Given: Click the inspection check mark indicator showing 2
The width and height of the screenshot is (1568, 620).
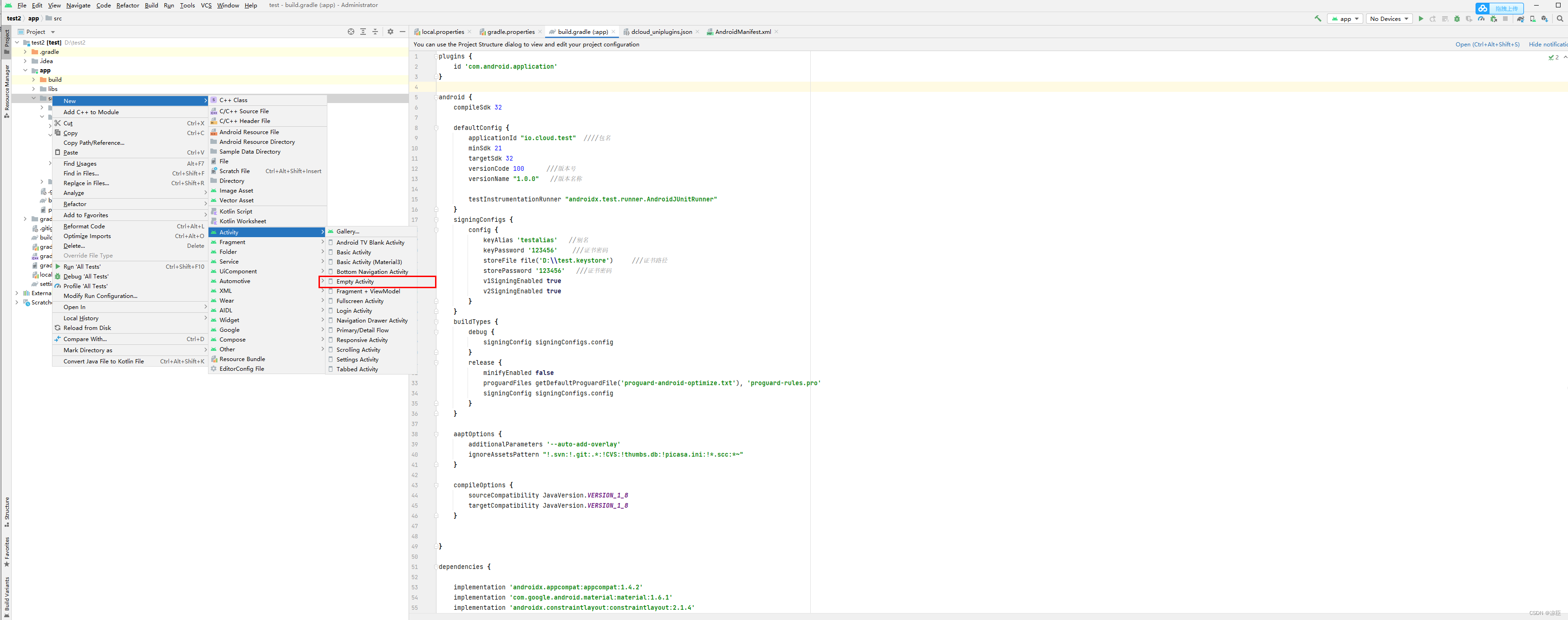Looking at the screenshot, I should (1554, 58).
